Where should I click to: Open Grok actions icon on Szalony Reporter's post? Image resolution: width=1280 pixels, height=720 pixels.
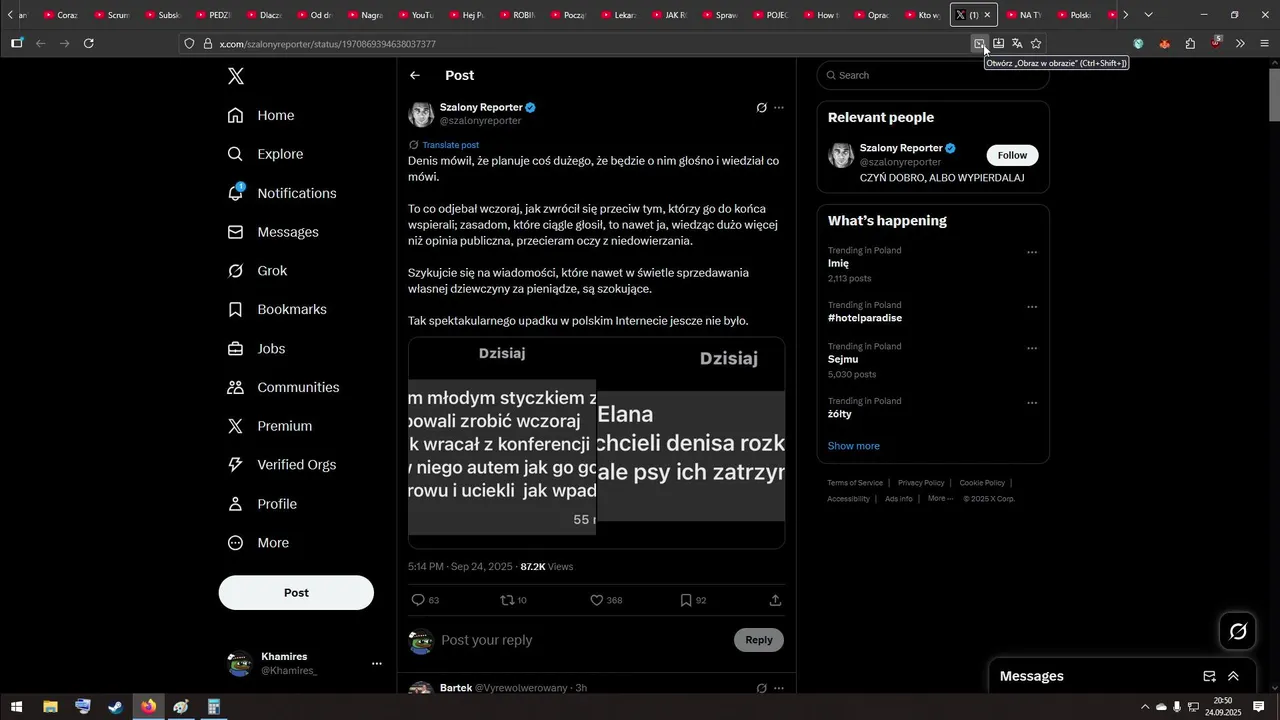[761, 108]
